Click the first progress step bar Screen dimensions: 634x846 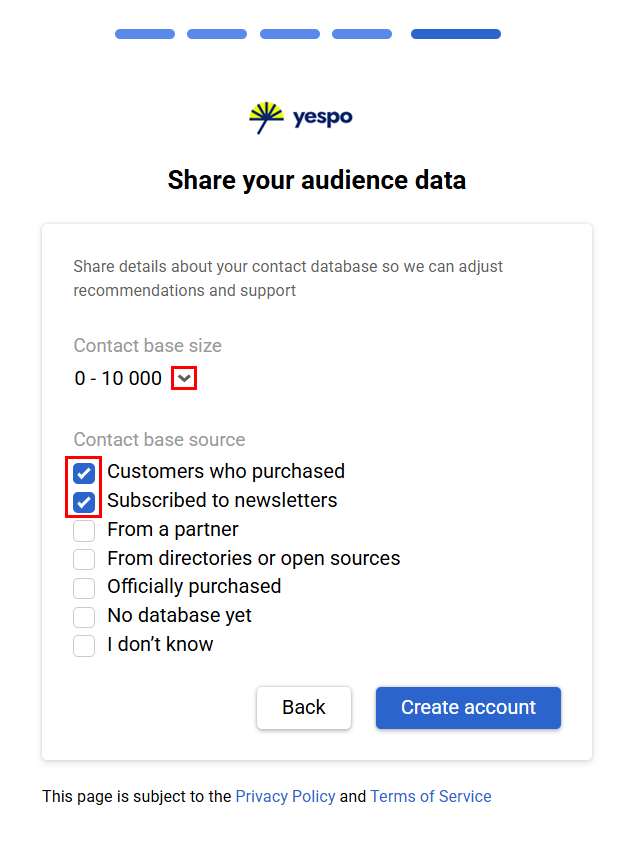[145, 34]
